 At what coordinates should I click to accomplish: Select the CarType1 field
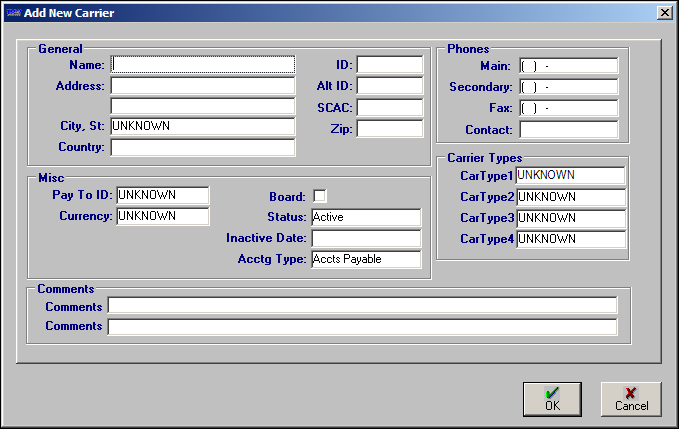(570, 176)
